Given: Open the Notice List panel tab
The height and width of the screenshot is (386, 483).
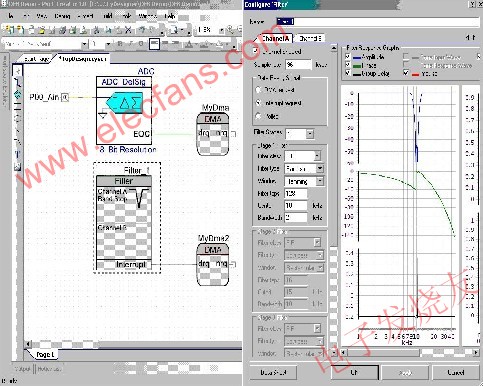Looking at the screenshot, I should 49,369.
